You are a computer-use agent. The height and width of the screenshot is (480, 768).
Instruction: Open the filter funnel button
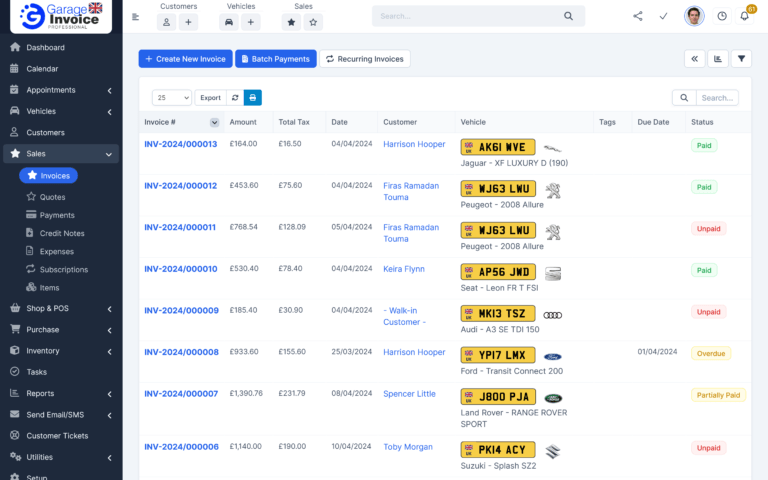741,59
